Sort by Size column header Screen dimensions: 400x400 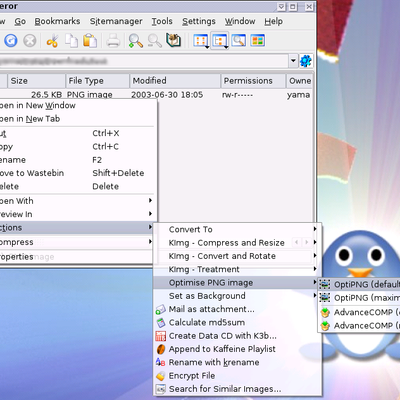coord(36,81)
